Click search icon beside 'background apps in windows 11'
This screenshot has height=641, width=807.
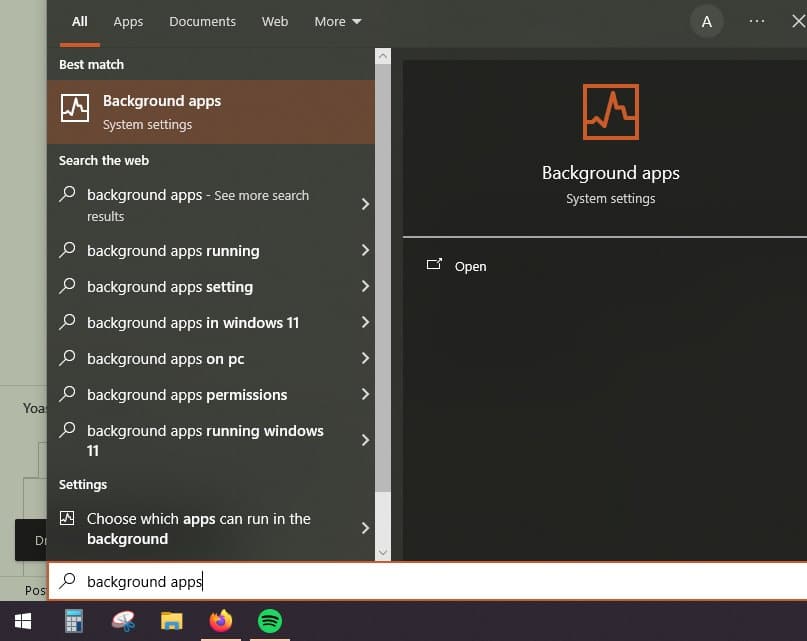[67, 322]
